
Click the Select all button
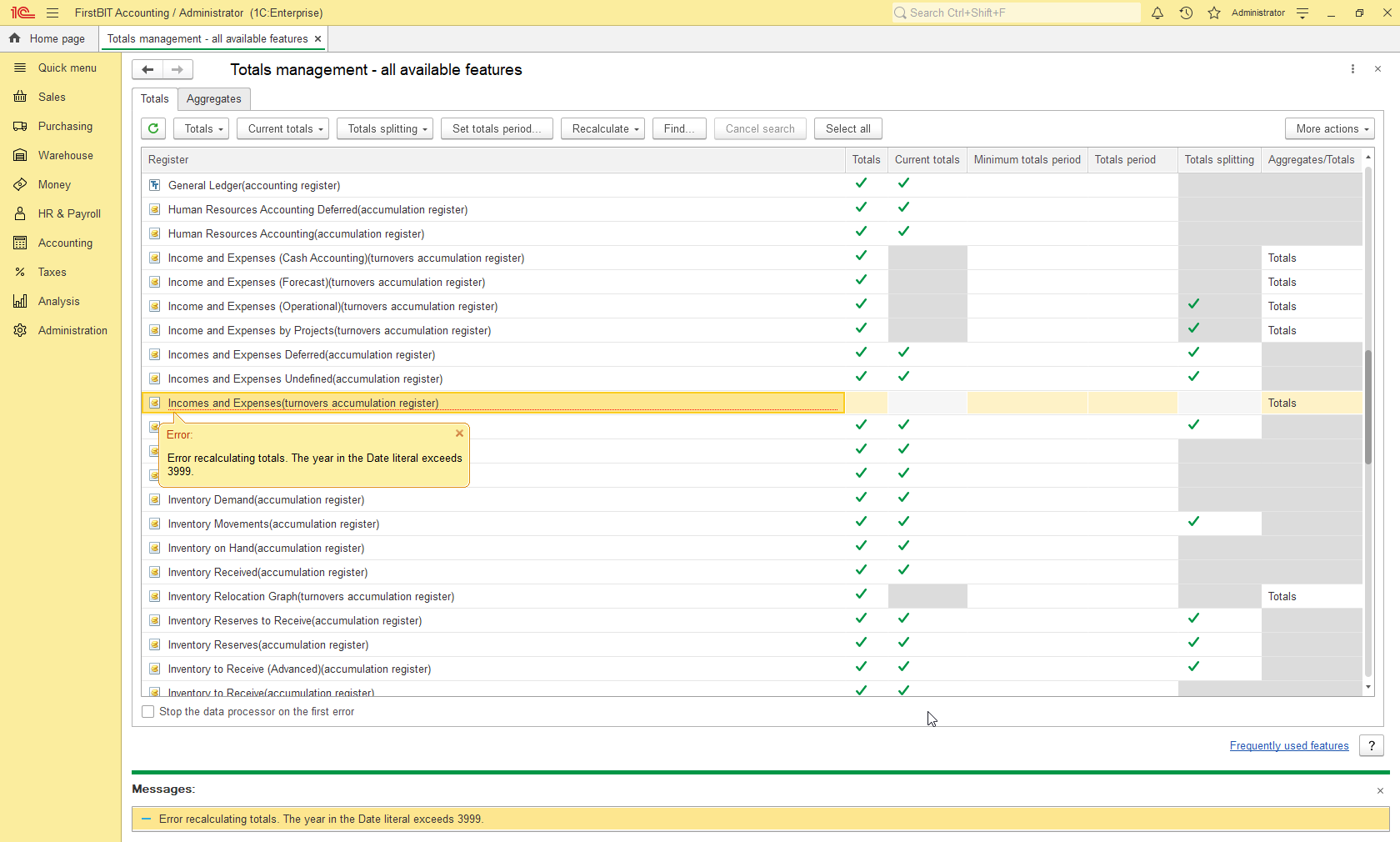(847, 128)
